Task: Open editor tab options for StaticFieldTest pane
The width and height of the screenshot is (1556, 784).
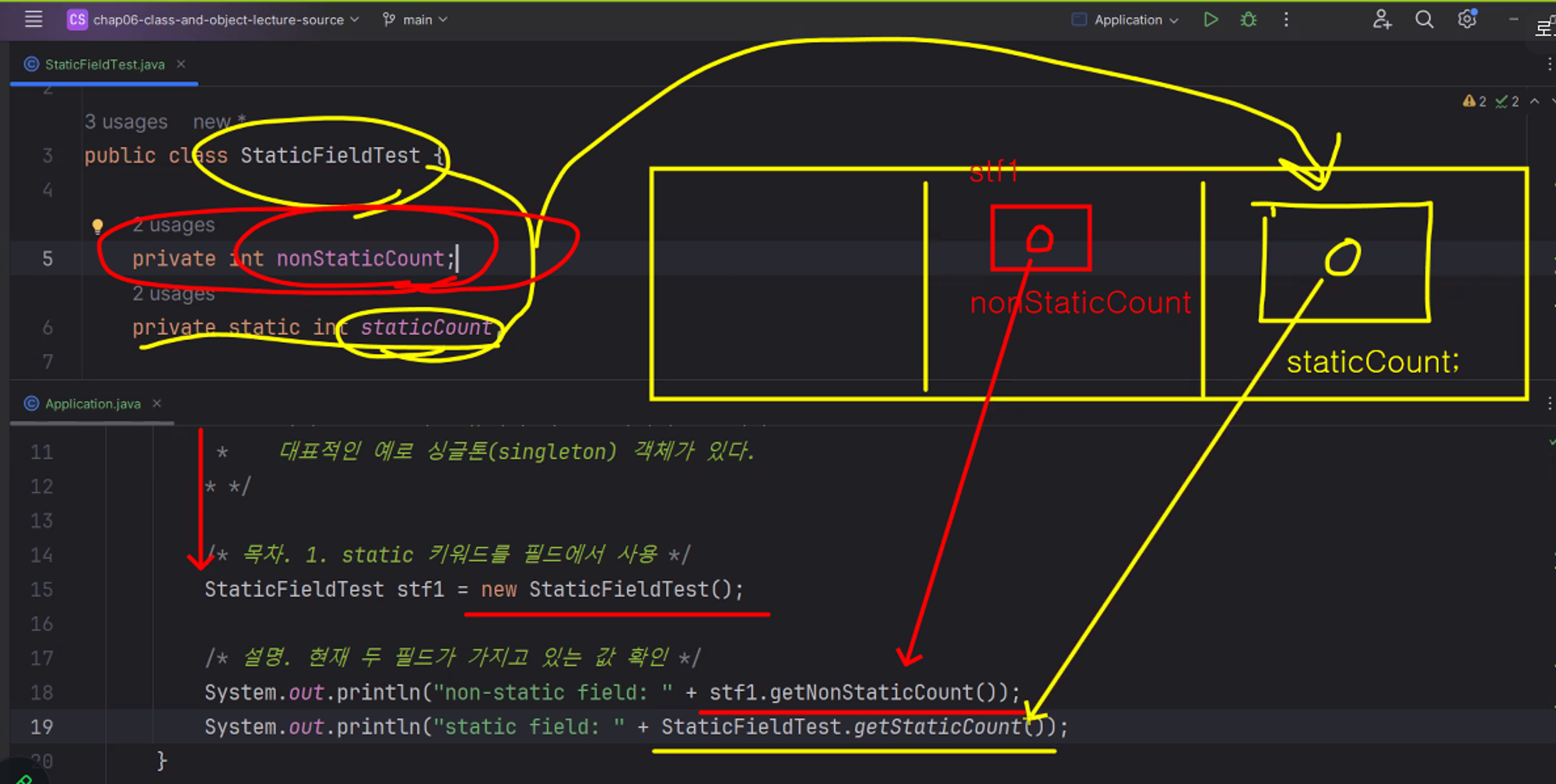Action: point(1549,65)
